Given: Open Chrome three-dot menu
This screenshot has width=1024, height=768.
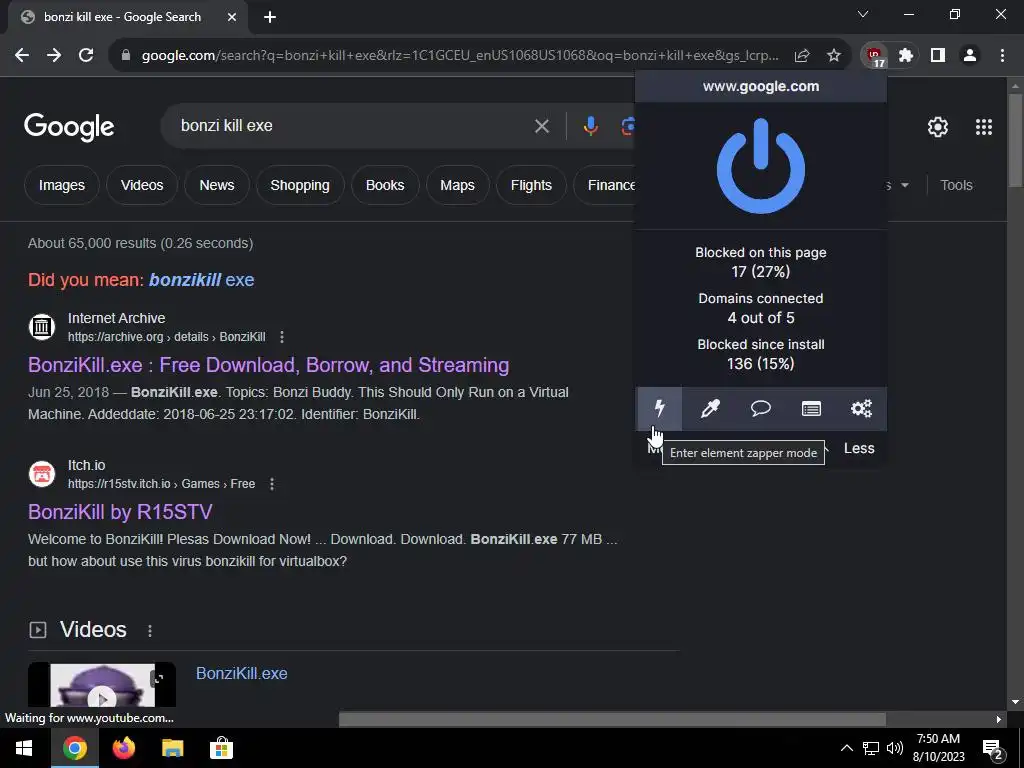Looking at the screenshot, I should [1002, 56].
